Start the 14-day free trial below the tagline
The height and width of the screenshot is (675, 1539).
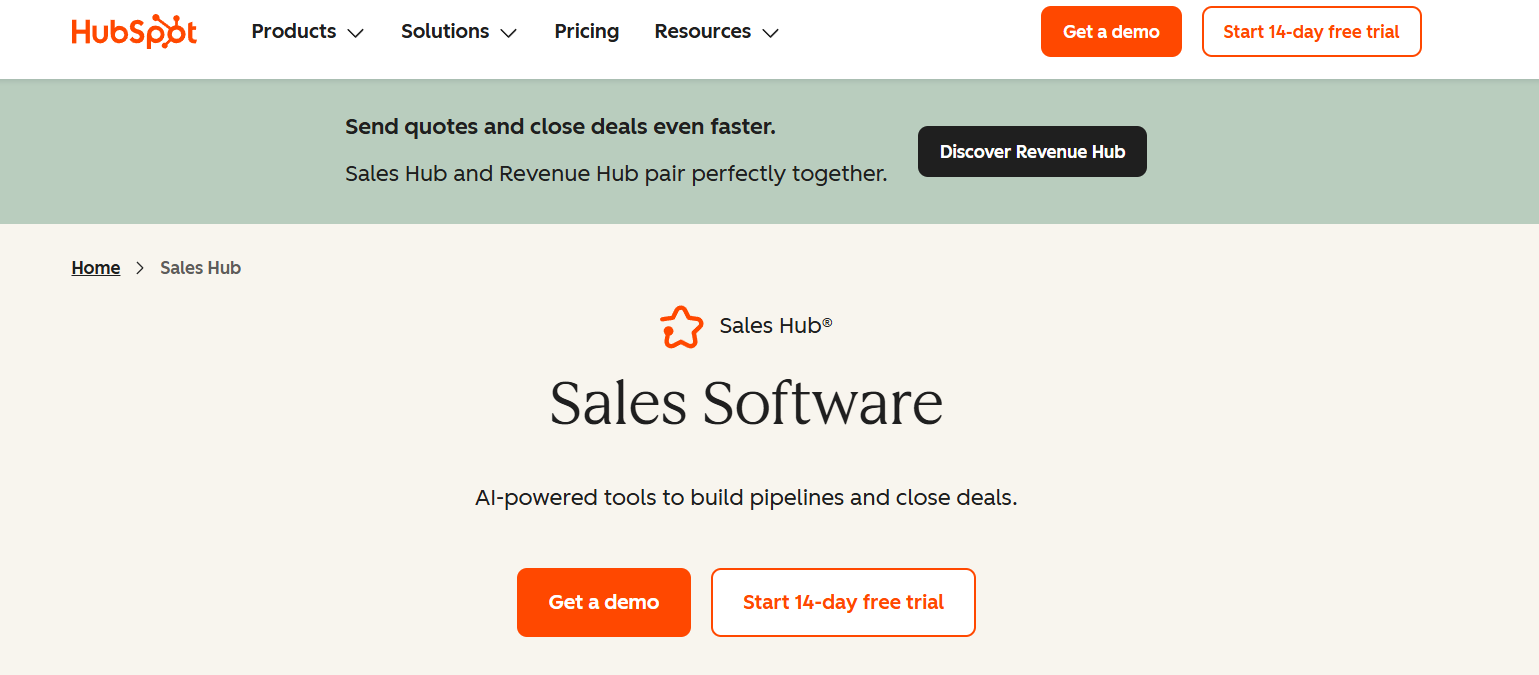pyautogui.click(x=843, y=602)
